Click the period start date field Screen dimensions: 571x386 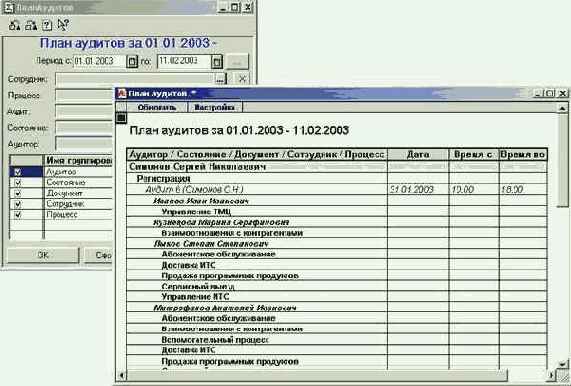100,61
